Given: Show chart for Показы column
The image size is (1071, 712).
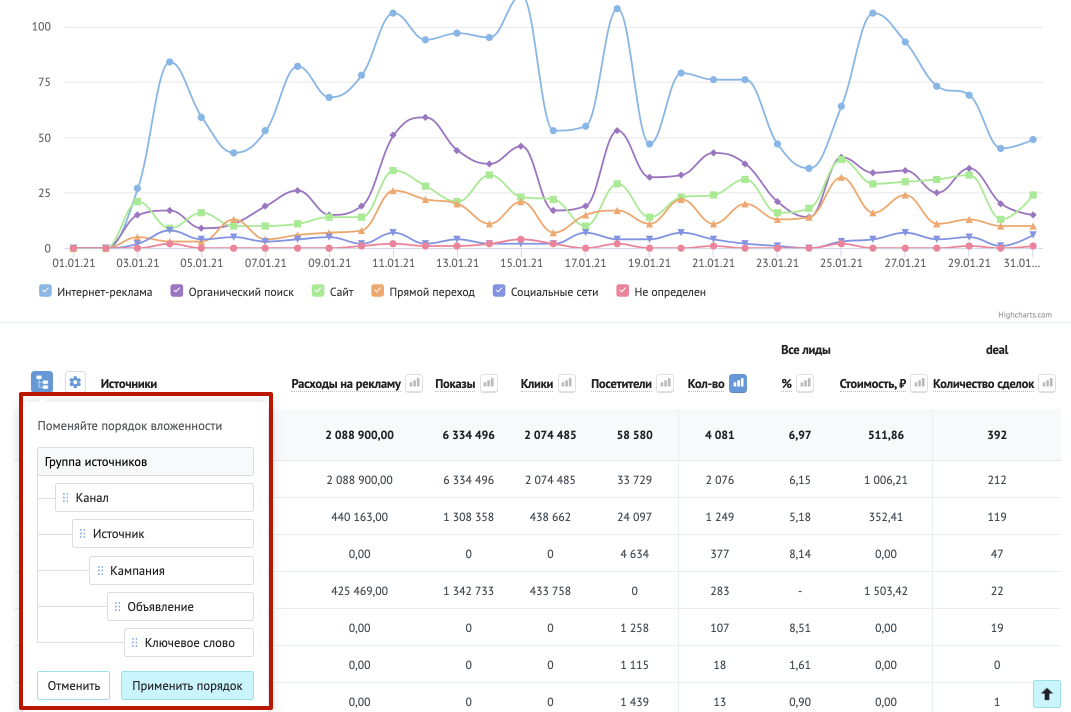Looking at the screenshot, I should (x=488, y=383).
